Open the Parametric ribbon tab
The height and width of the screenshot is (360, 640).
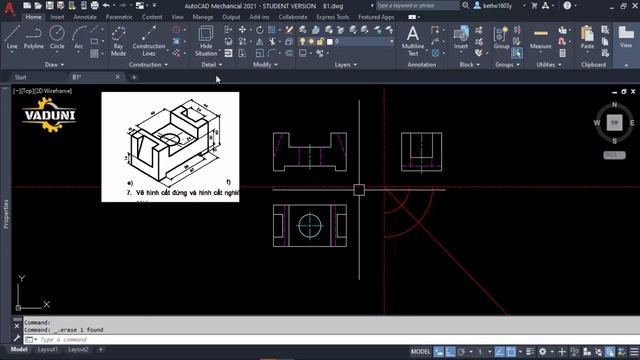(x=119, y=17)
